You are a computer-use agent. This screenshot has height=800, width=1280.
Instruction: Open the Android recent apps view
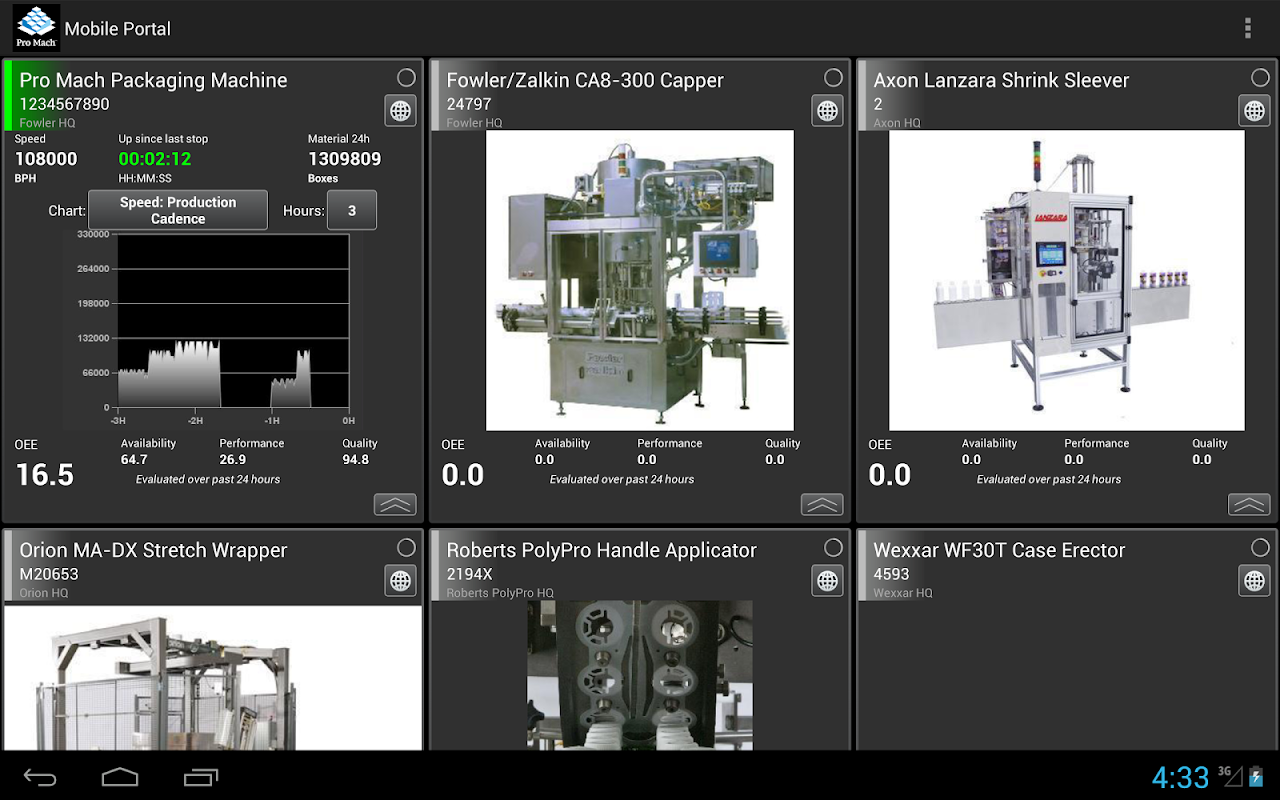(x=201, y=777)
